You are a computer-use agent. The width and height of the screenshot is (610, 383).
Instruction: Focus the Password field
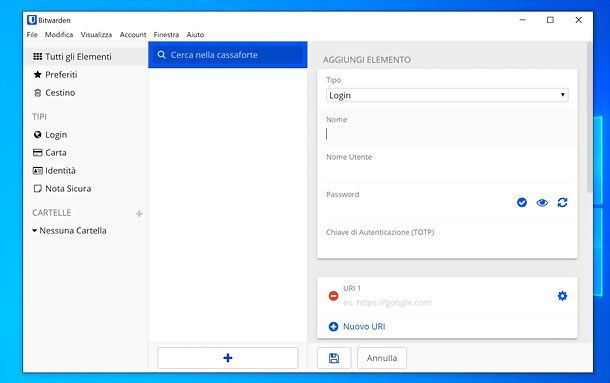click(x=418, y=208)
